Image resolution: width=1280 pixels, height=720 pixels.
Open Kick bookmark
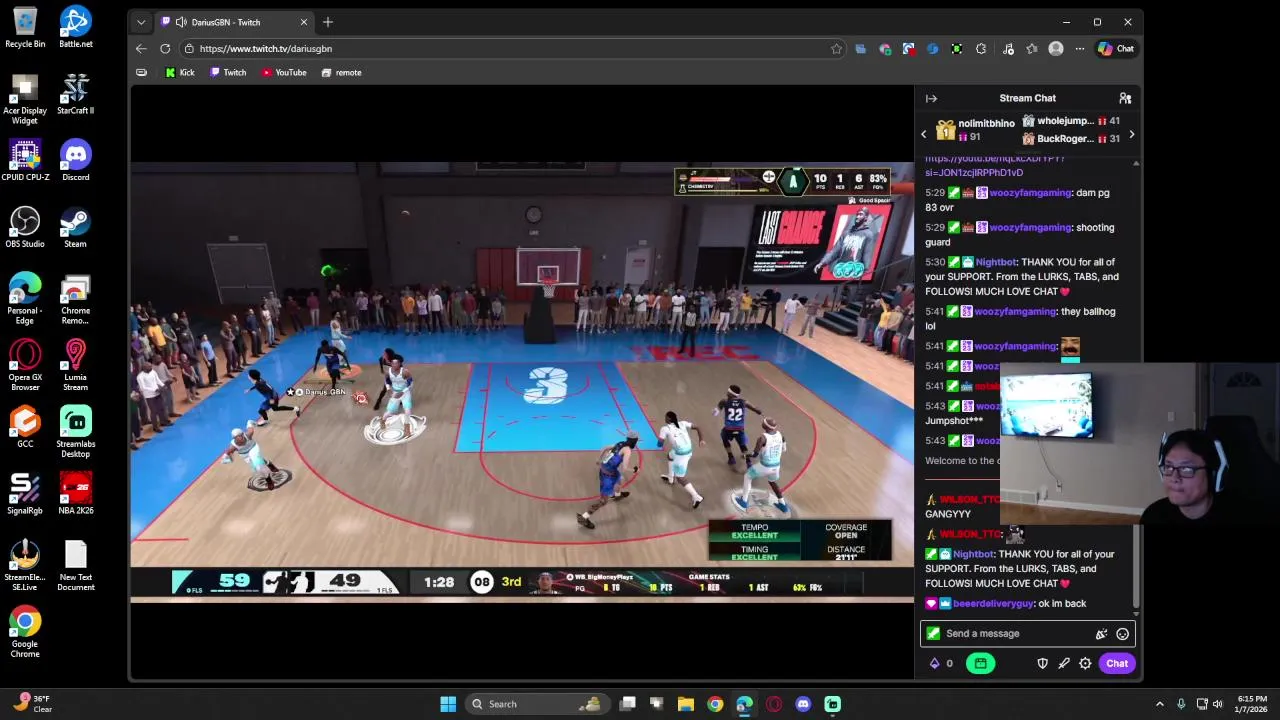(180, 72)
